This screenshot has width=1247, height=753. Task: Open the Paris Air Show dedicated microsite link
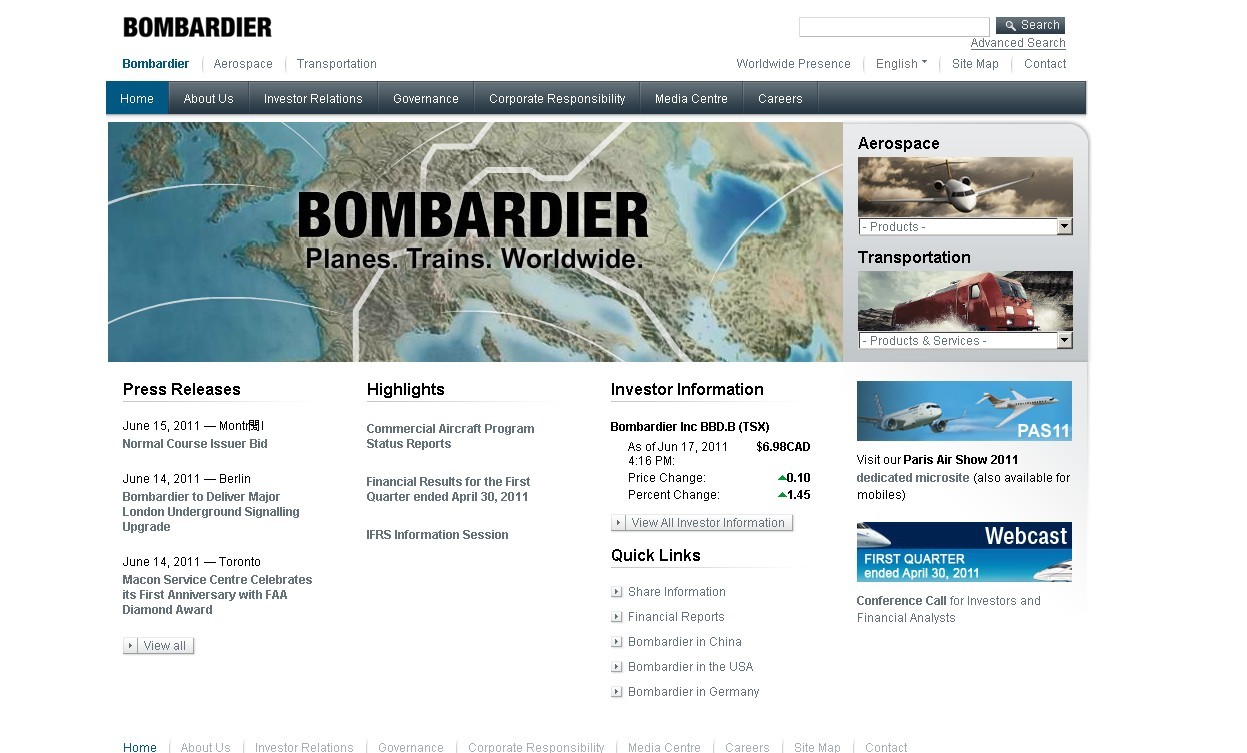point(913,478)
